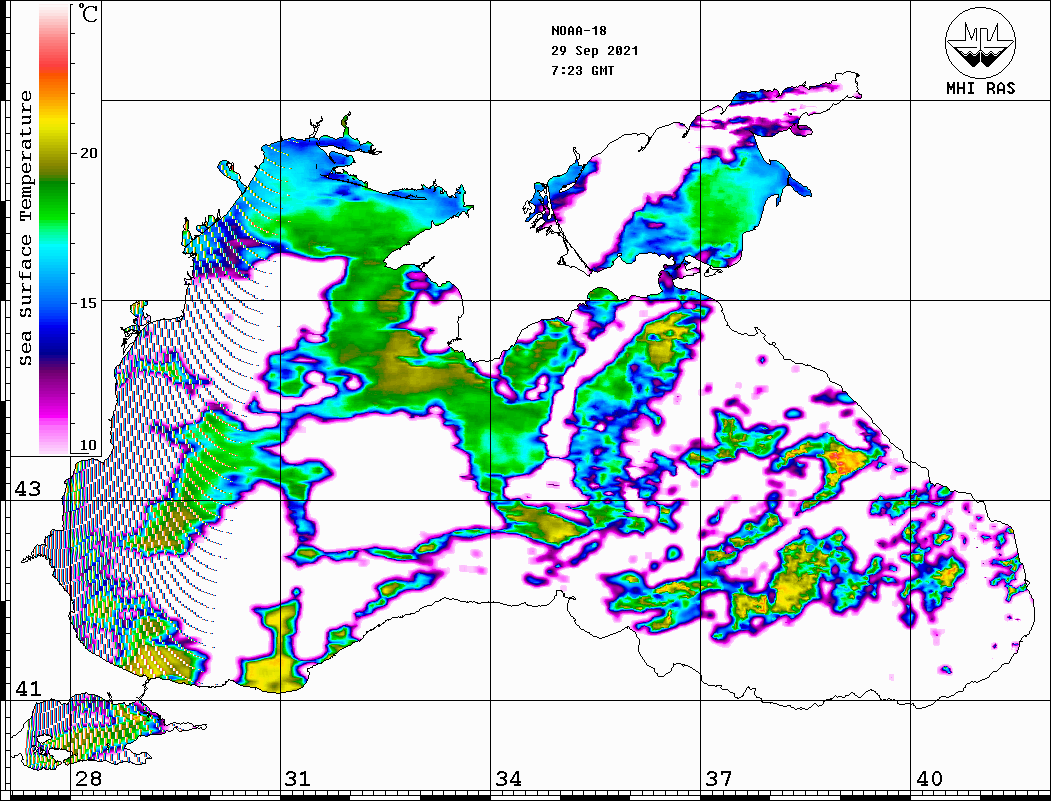Click longitude label '28'
The width and height of the screenshot is (1051, 801).
[88, 779]
